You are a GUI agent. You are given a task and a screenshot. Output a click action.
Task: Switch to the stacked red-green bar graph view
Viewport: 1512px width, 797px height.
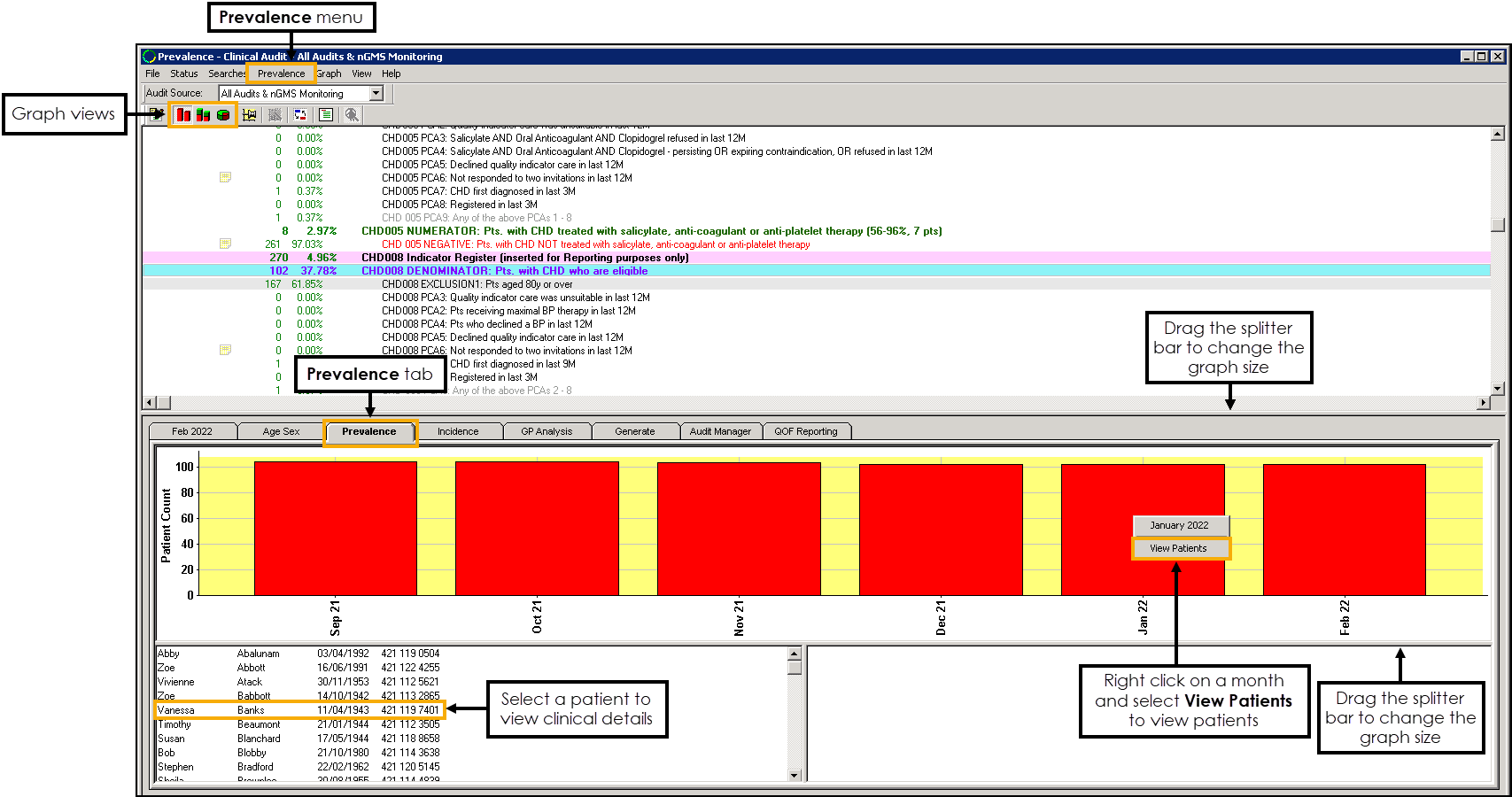tap(203, 115)
